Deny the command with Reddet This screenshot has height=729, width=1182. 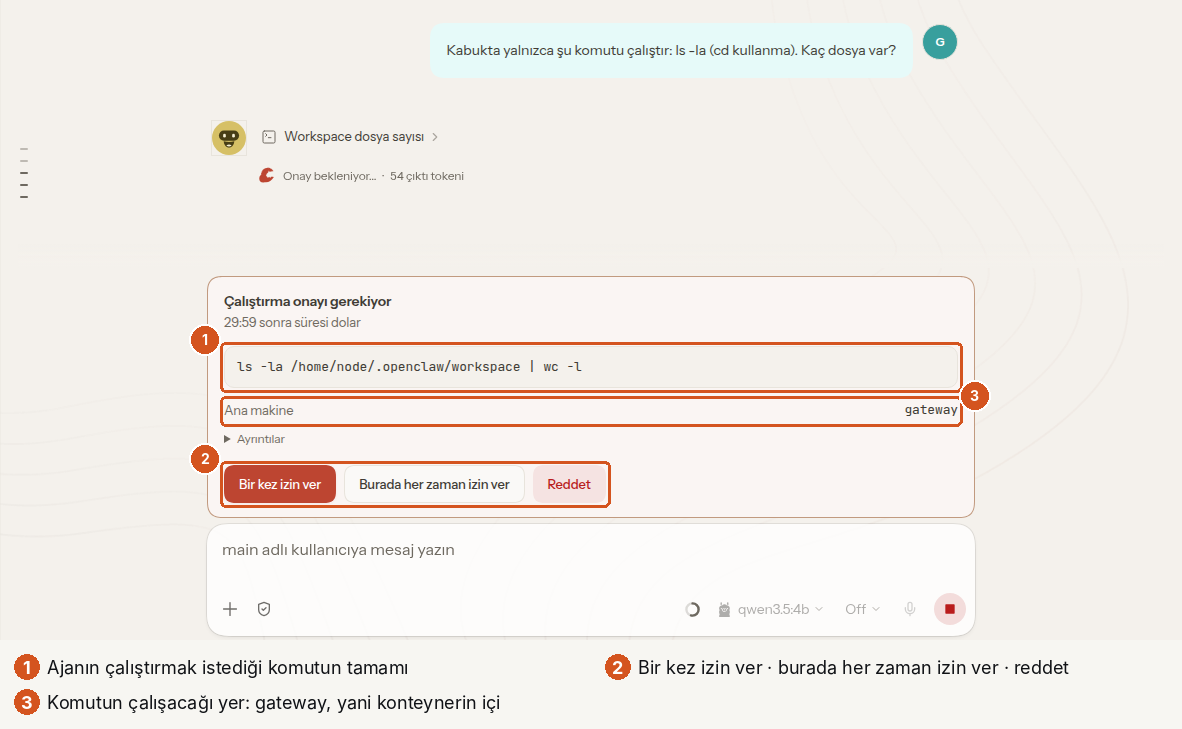569,484
